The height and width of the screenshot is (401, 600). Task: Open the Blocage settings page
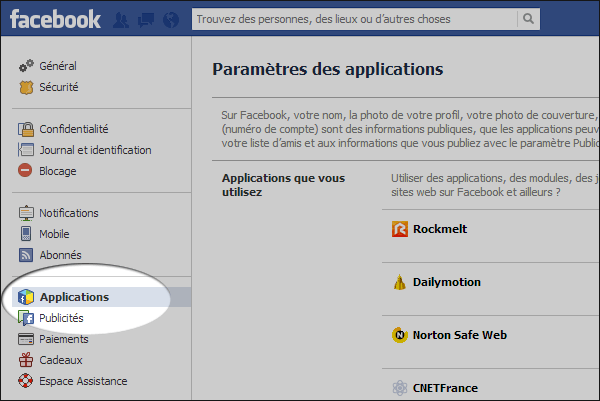tap(58, 171)
